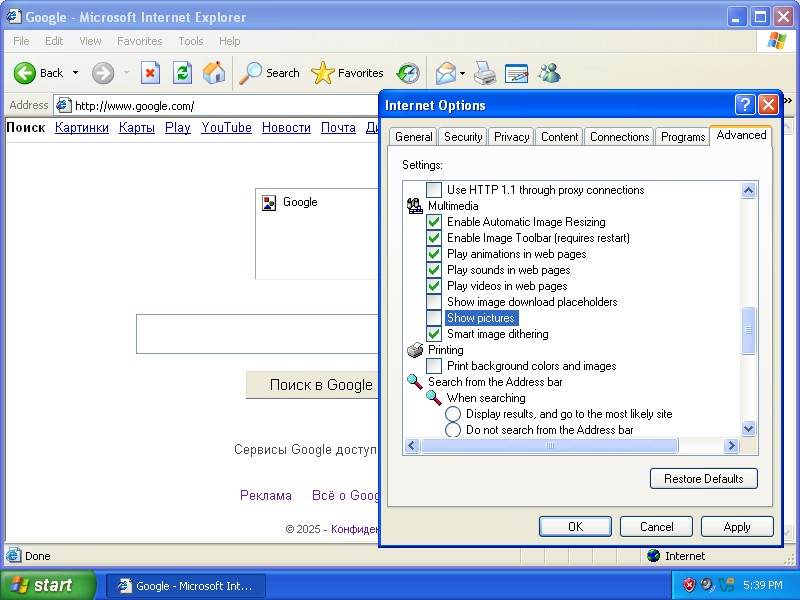This screenshot has height=600, width=800.
Task: Check Print background colors and images
Action: tap(434, 366)
